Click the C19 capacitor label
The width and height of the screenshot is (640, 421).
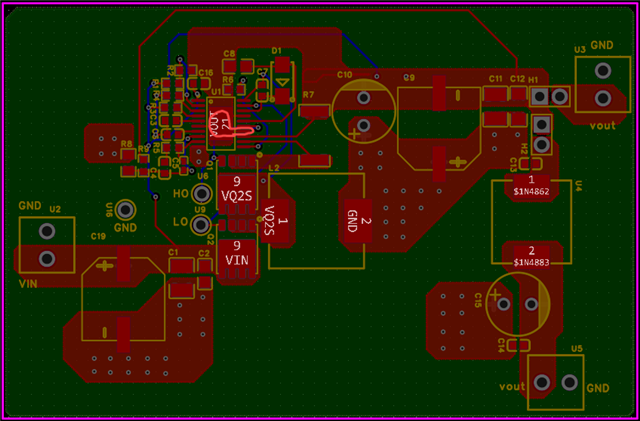click(x=98, y=236)
